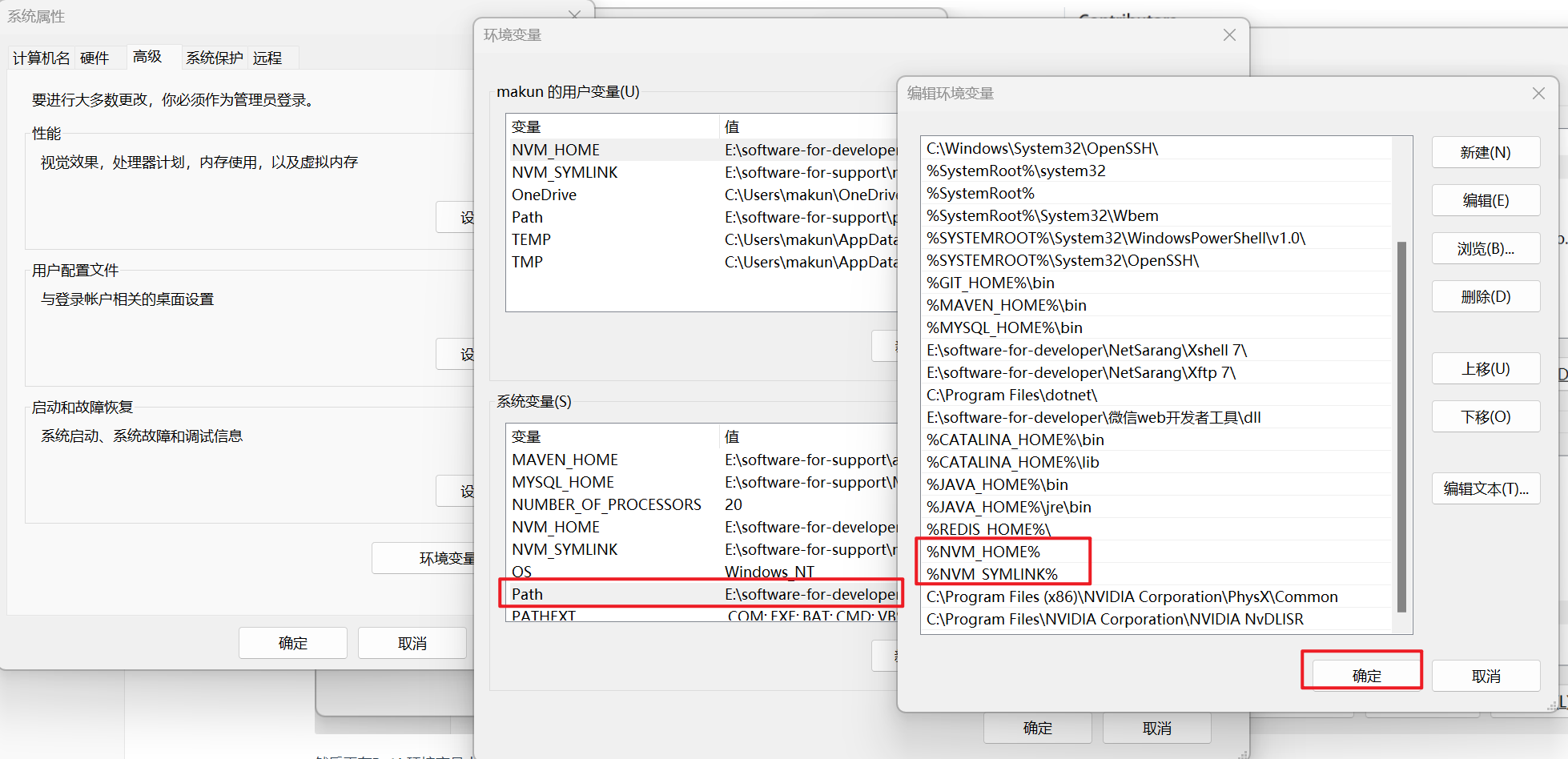Select NVIDIA NvDLISR path entry
This screenshot has width=1568, height=759.
click(1156, 619)
